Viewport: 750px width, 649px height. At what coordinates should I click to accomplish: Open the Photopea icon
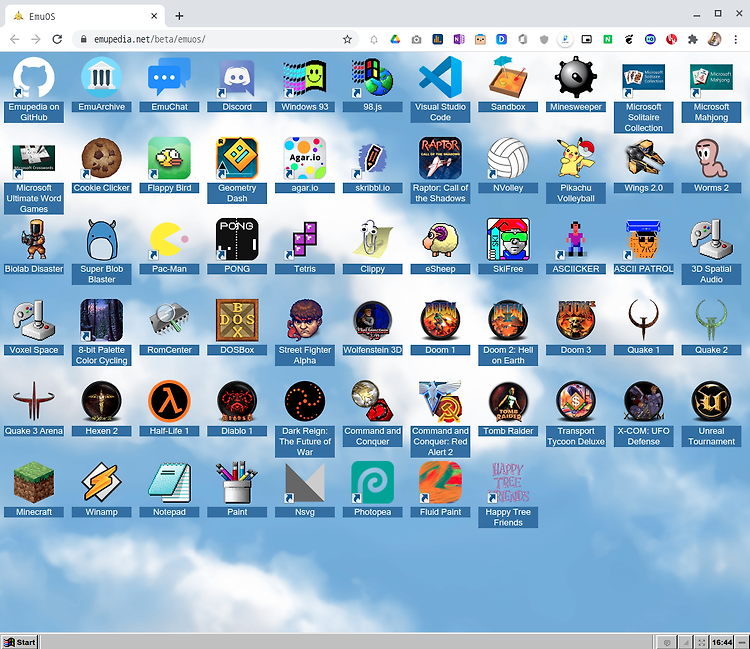click(x=373, y=483)
